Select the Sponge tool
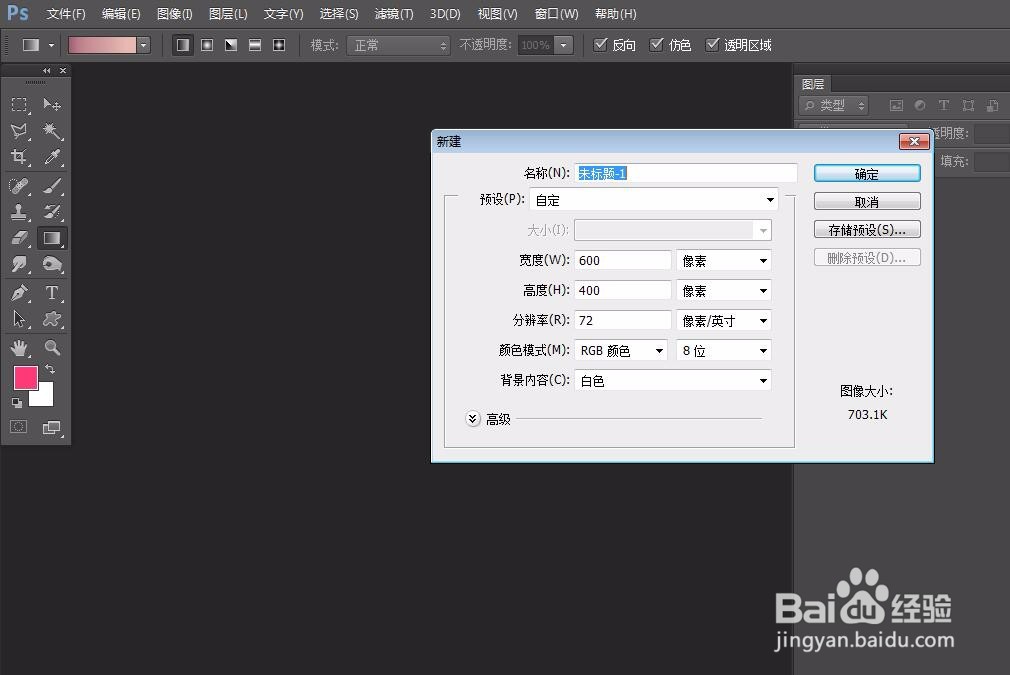 (x=52, y=264)
